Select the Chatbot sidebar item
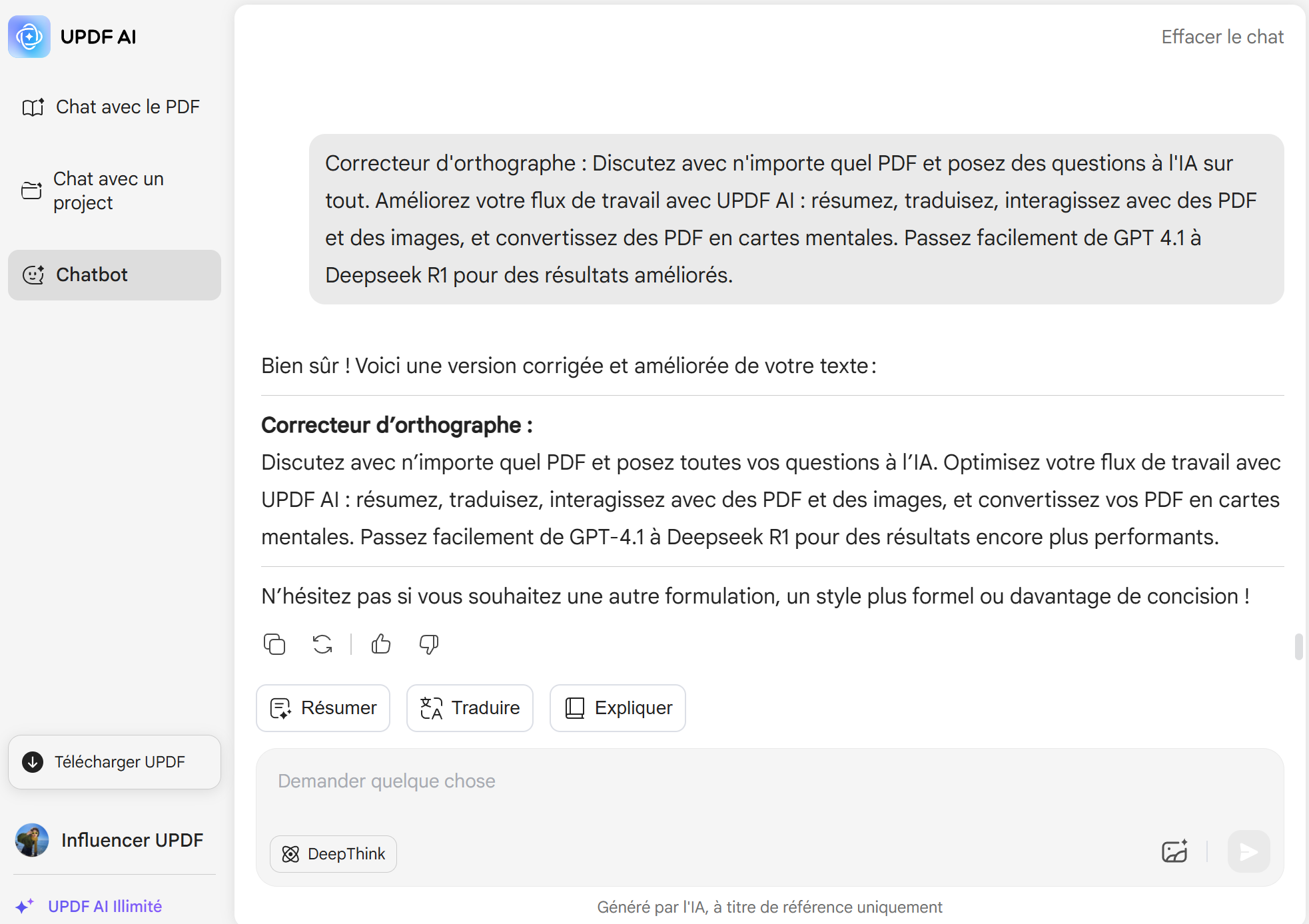The width and height of the screenshot is (1309, 924). coord(115,275)
